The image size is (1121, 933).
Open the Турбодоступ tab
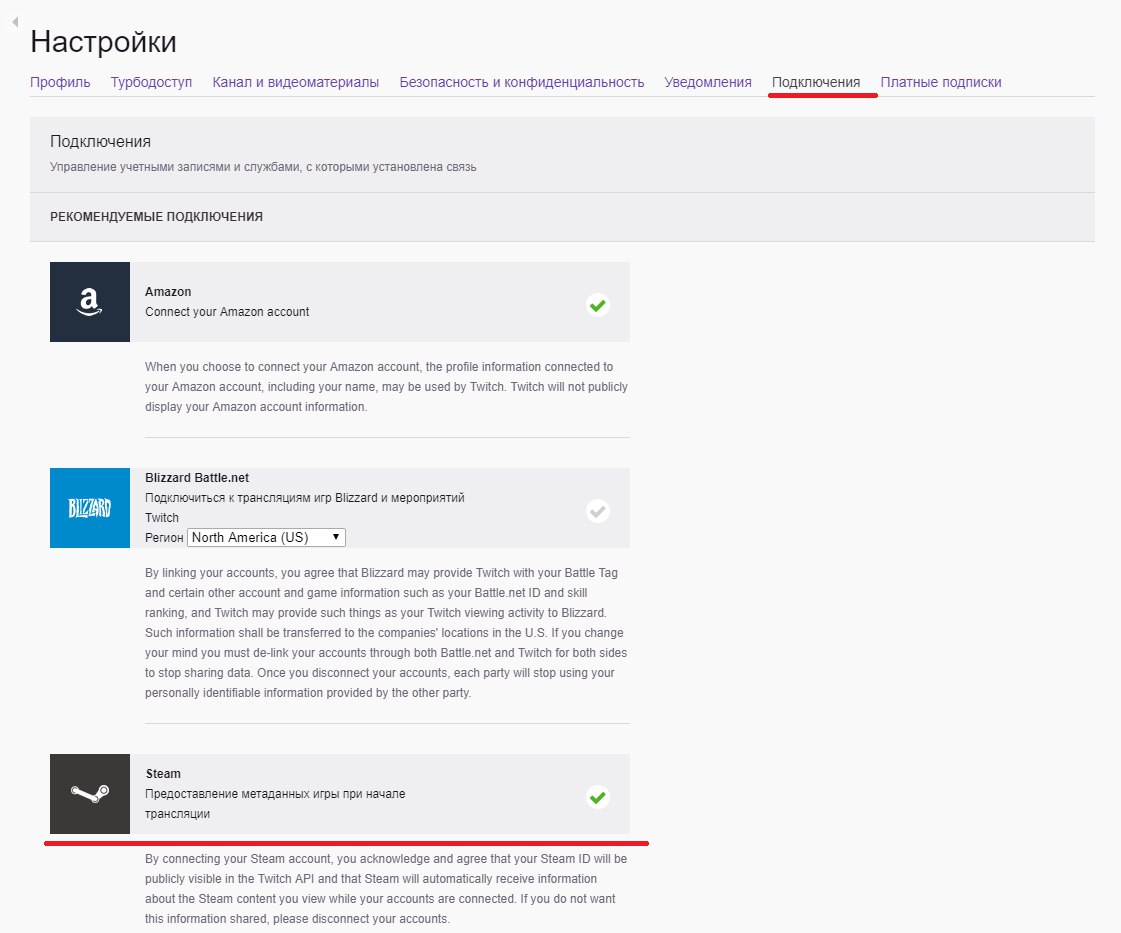click(151, 82)
